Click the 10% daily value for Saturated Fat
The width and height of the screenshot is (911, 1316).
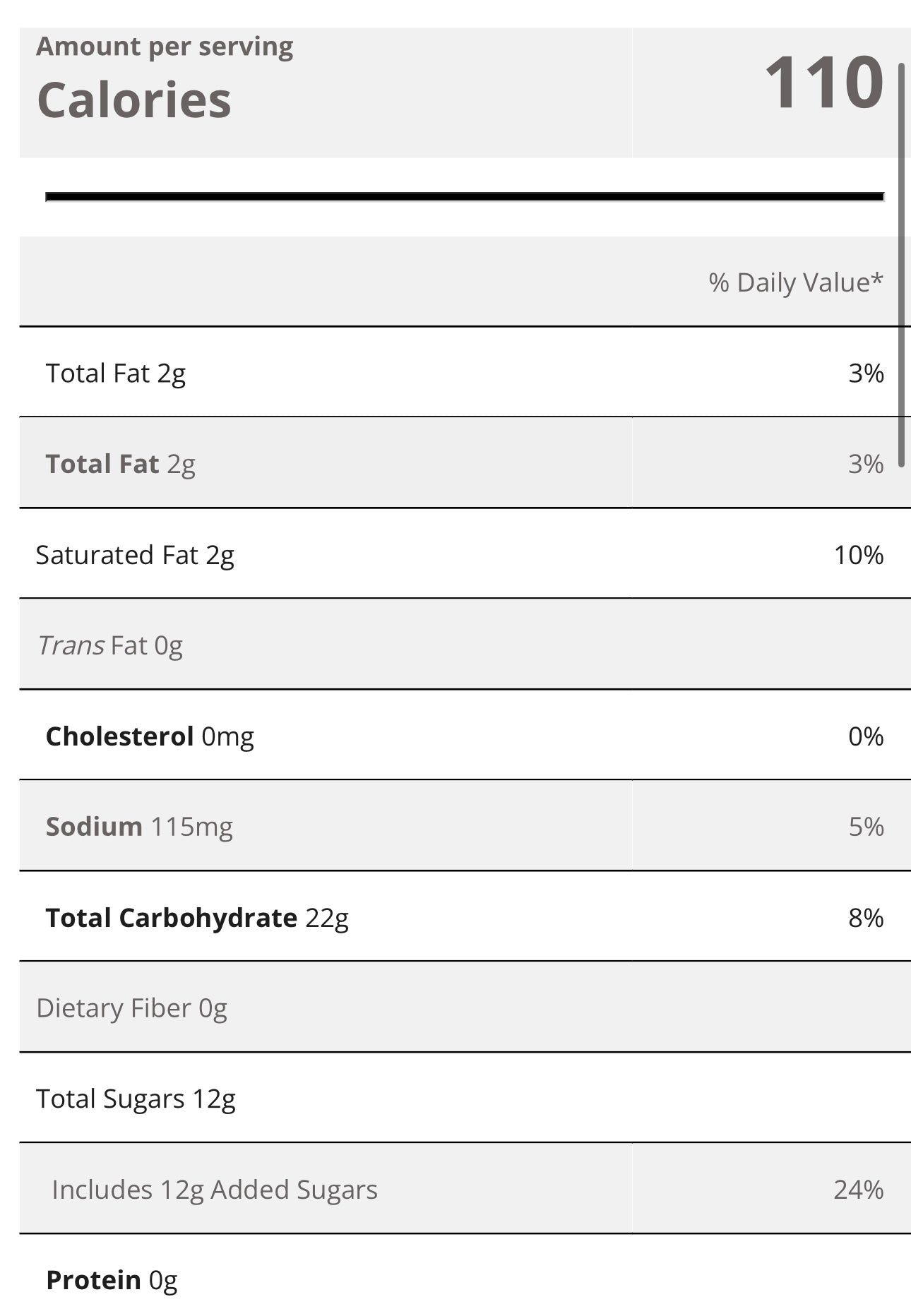point(858,555)
